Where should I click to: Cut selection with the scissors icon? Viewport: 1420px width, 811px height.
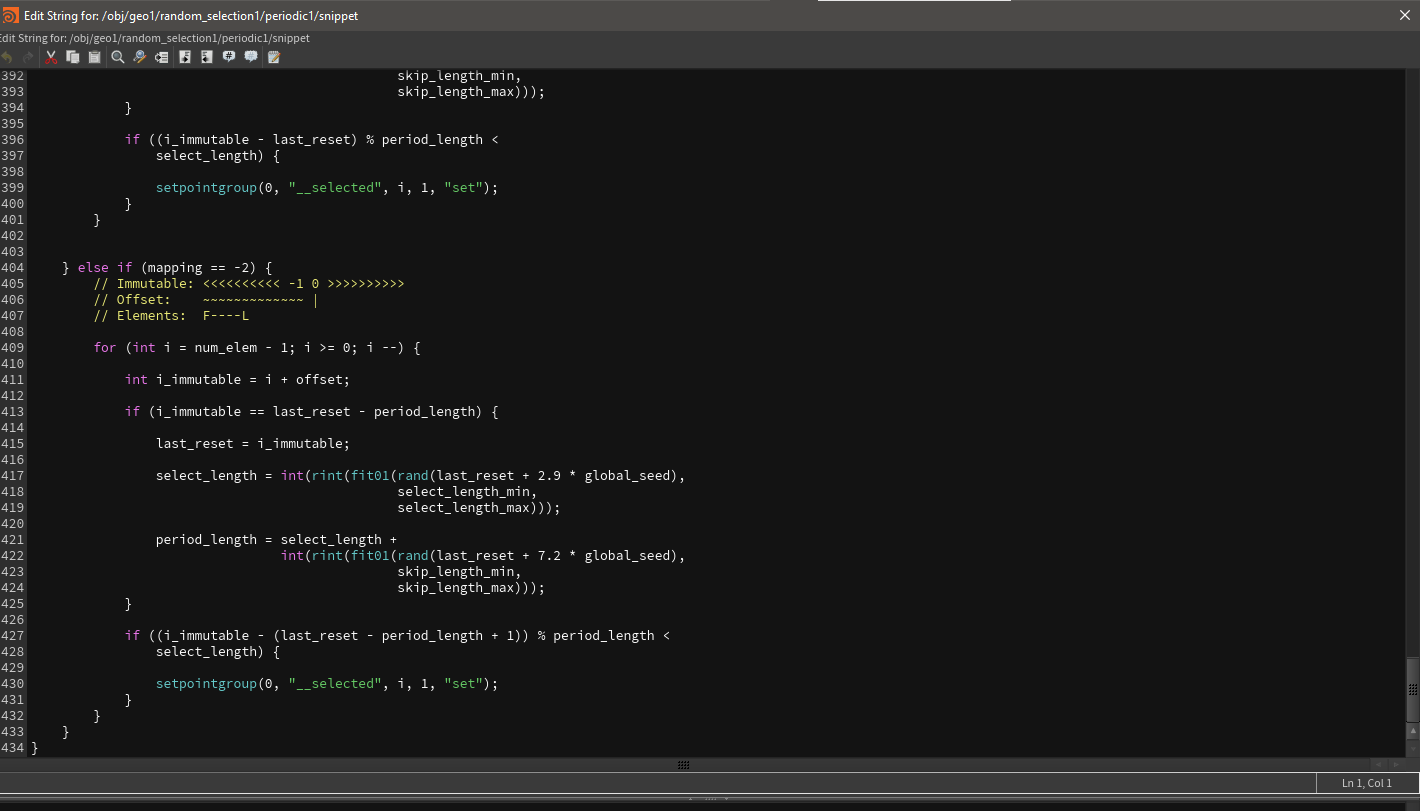point(51,57)
